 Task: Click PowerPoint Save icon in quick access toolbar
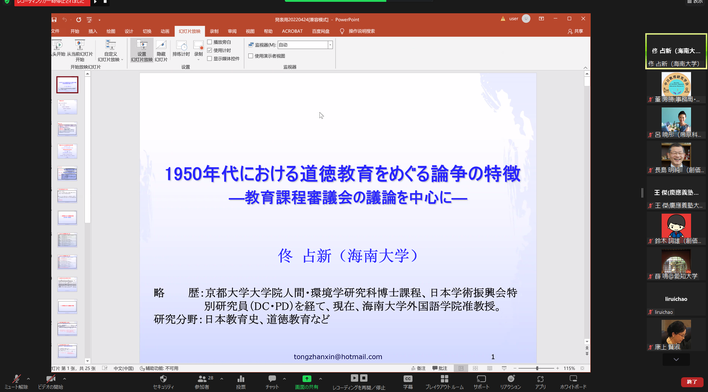(54, 19)
